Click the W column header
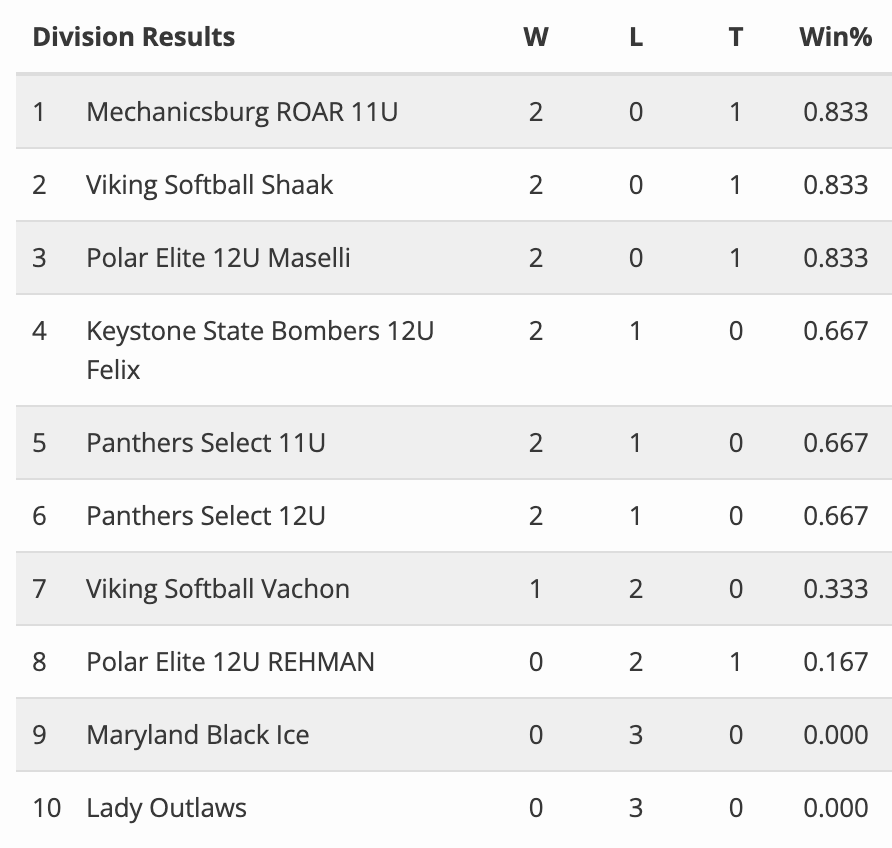Screen dimensions: 892x848 (x=536, y=37)
